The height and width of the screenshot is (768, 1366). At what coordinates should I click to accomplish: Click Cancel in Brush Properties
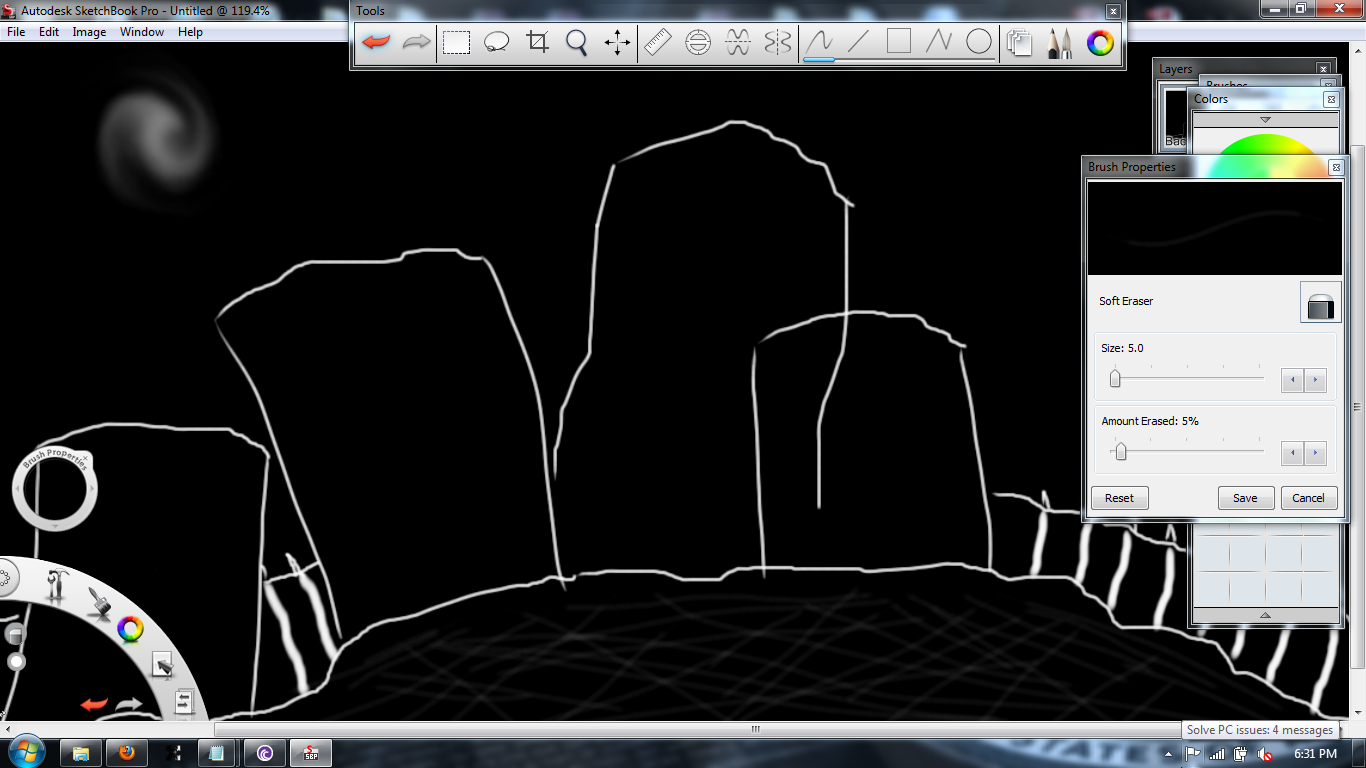click(x=1308, y=498)
